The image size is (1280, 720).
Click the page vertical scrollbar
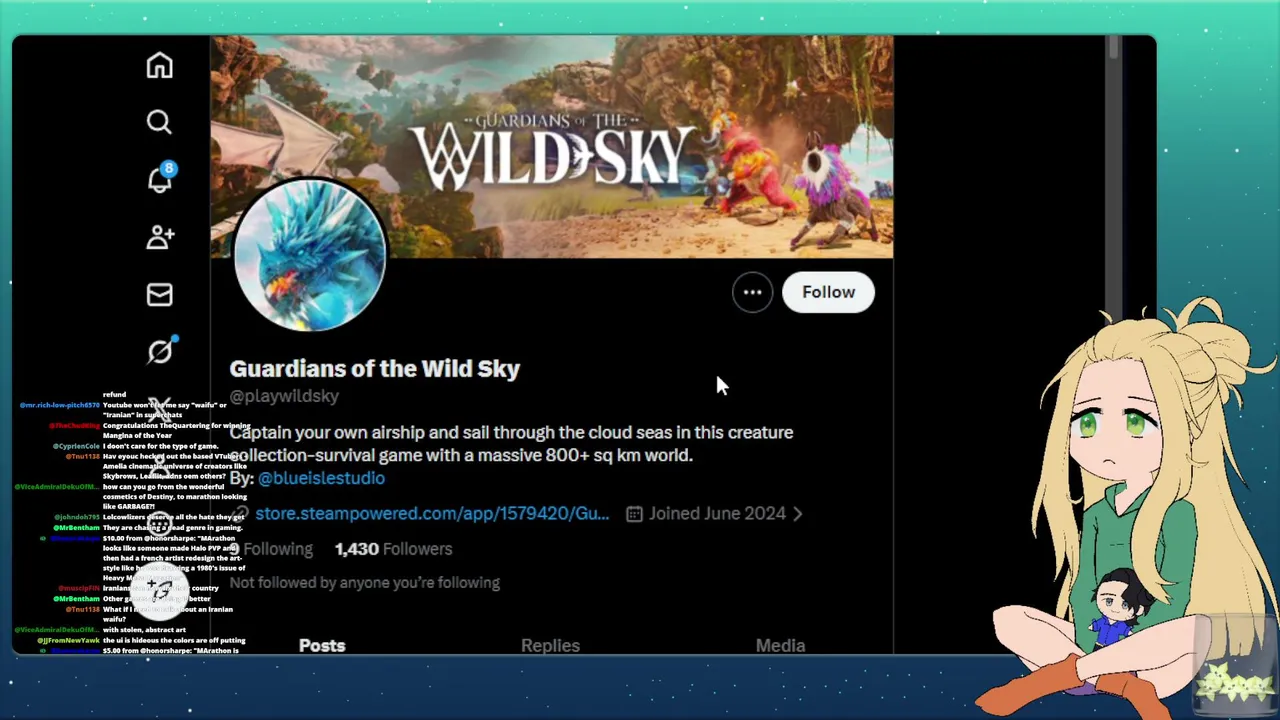click(x=1112, y=180)
